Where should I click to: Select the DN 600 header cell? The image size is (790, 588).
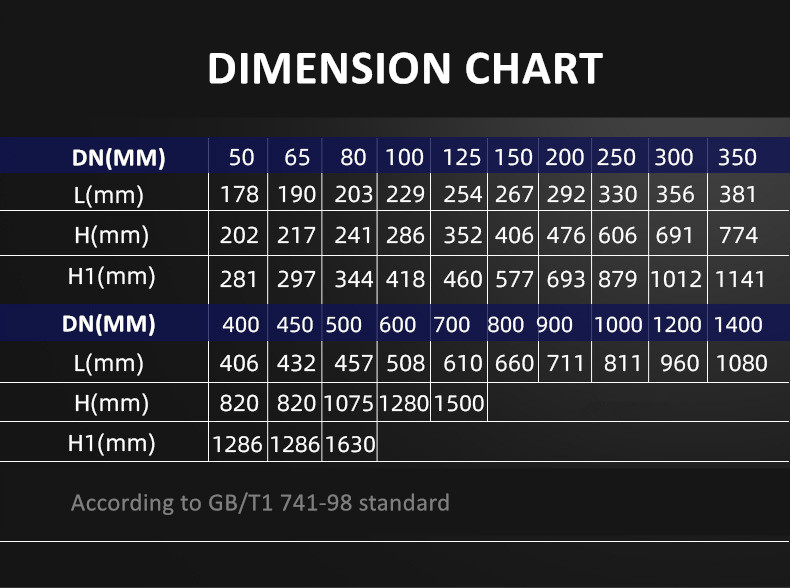398,324
